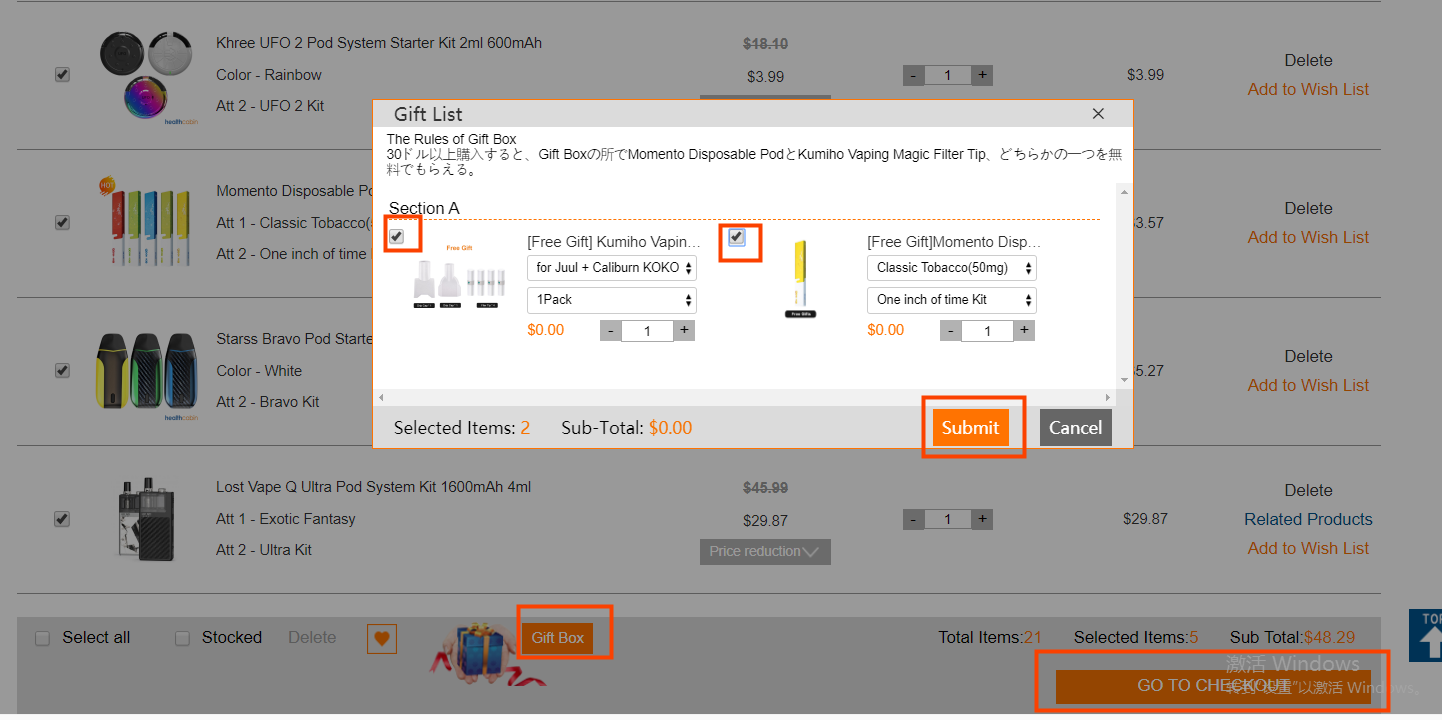Open the 'One inch of time Kit' dropdown
This screenshot has width=1442, height=720.
tap(952, 300)
